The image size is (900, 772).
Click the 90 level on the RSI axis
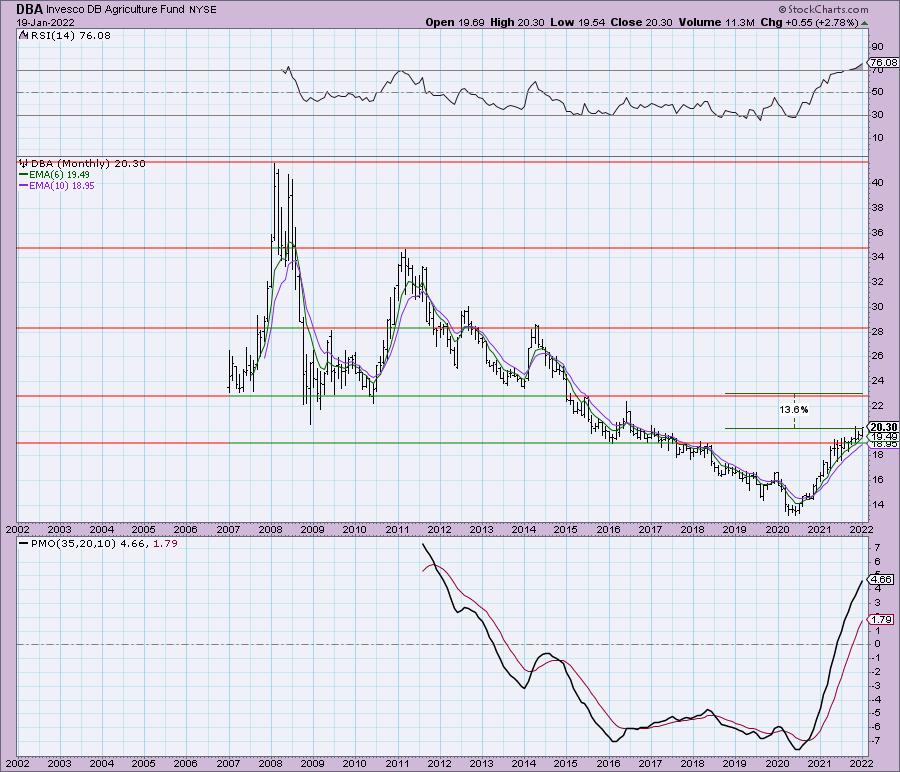click(x=877, y=46)
